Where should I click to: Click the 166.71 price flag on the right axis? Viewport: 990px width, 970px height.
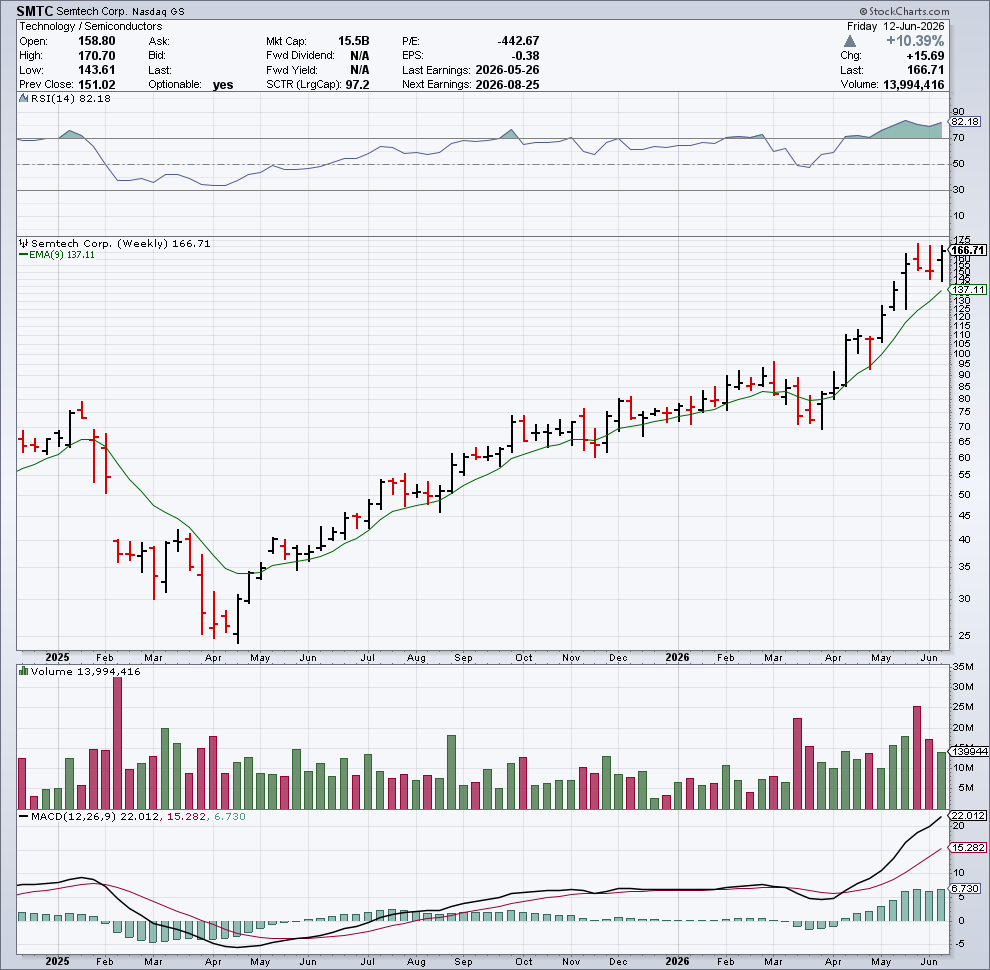(968, 250)
